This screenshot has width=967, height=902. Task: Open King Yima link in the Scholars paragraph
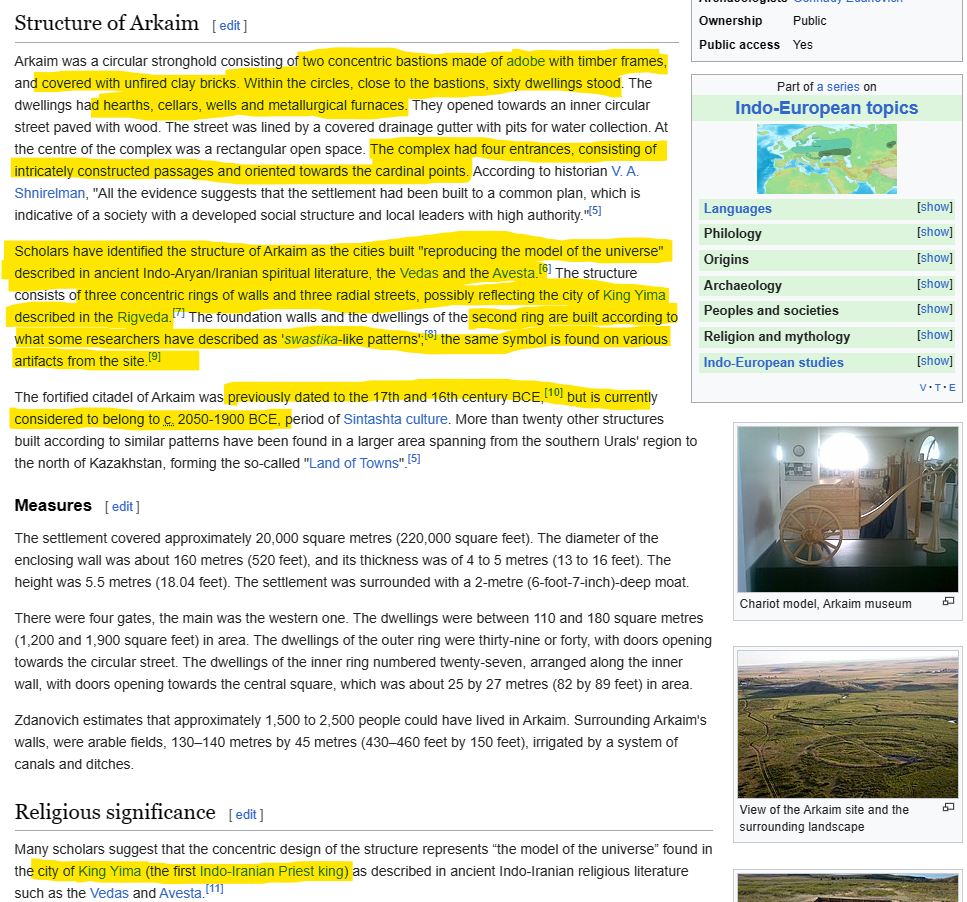pos(634,295)
